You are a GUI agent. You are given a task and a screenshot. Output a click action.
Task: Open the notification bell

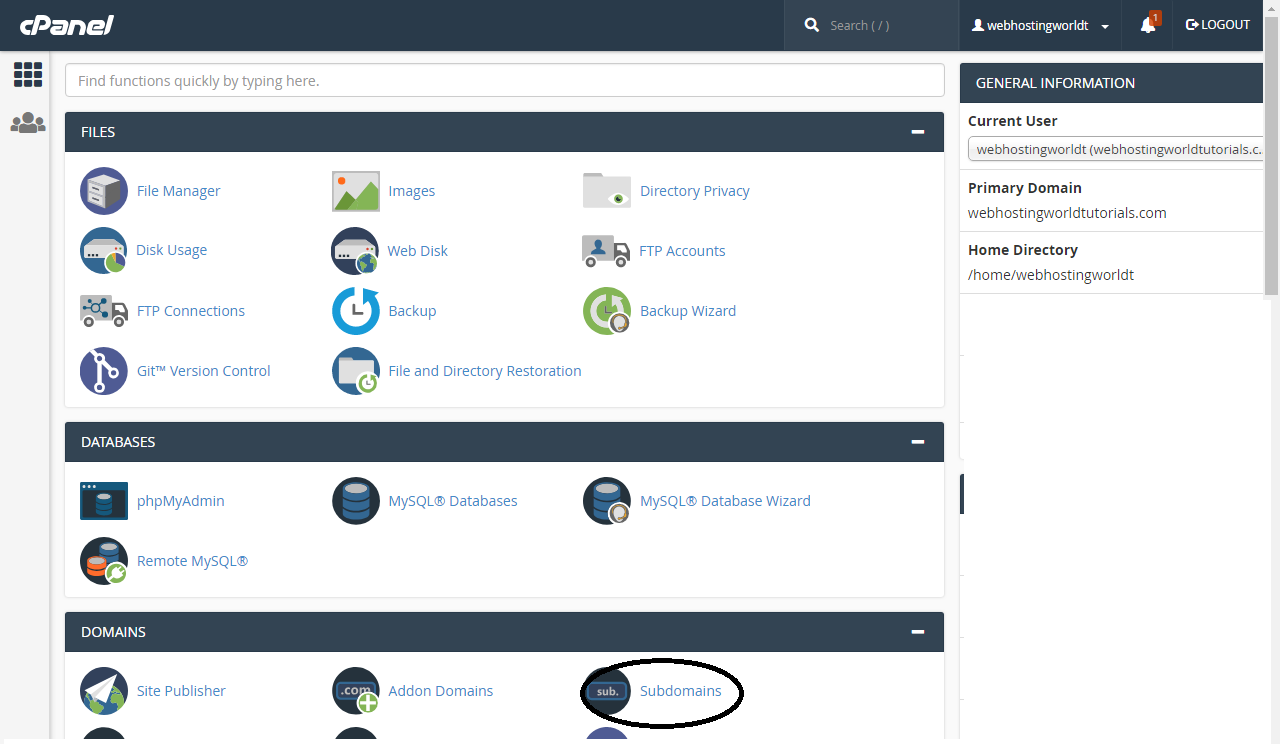click(1146, 25)
